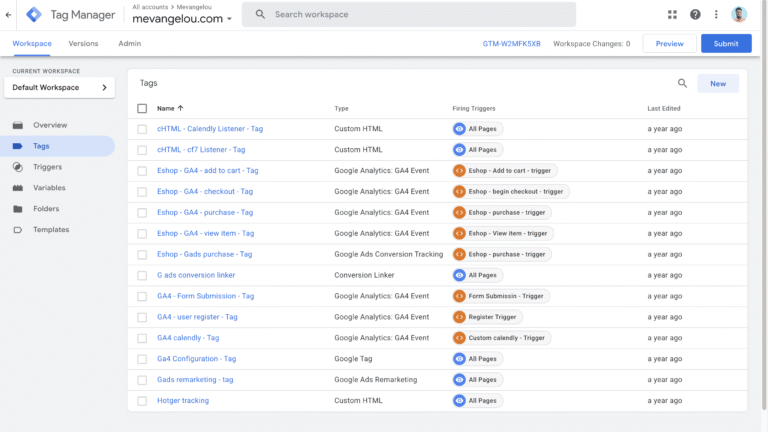Screen dimensions: 768x432
Task: Click the Search workspace input field
Action: [420, 14]
